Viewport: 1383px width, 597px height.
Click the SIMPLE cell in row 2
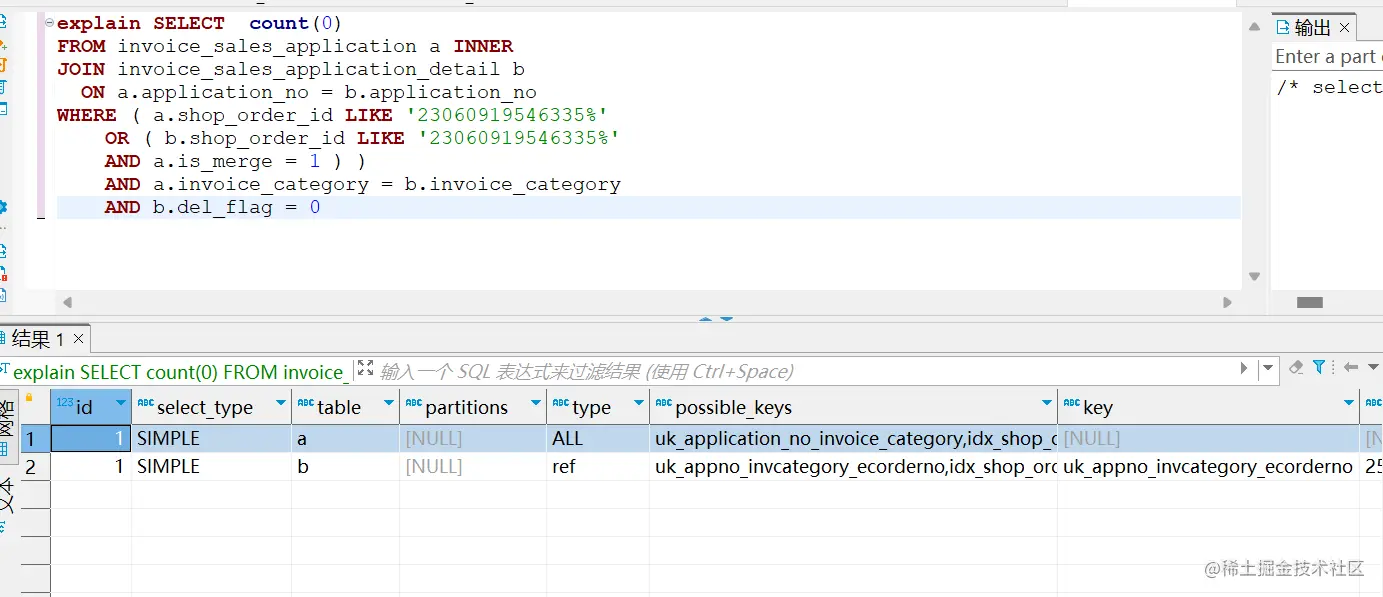coord(211,467)
